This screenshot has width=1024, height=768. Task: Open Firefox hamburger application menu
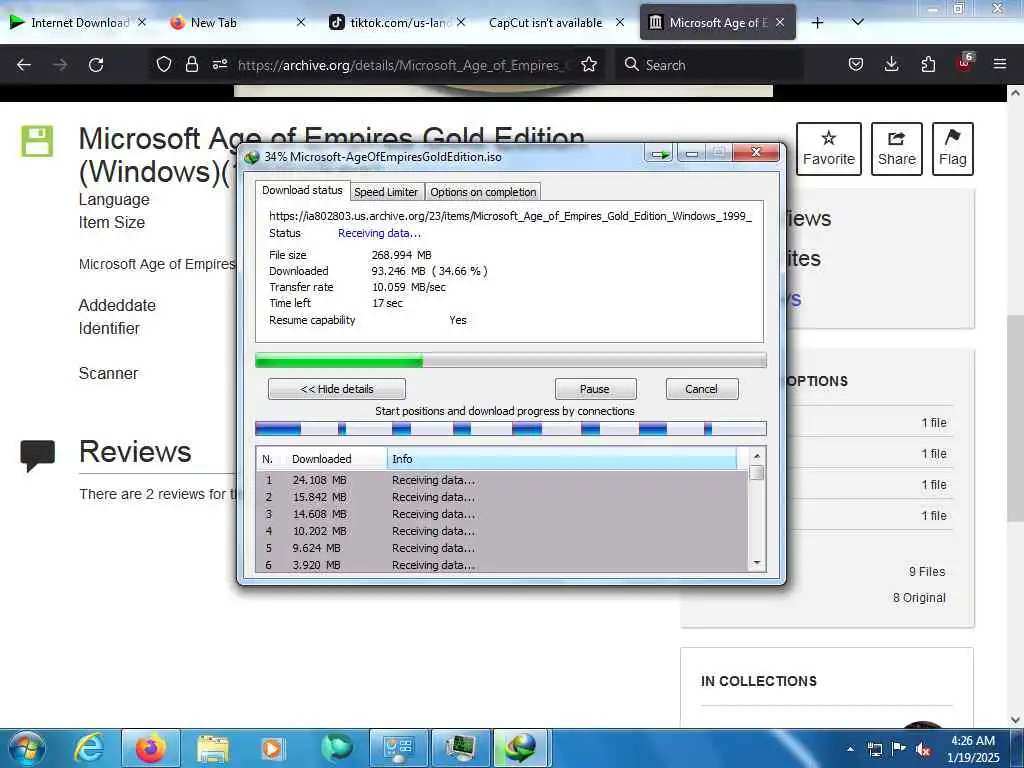point(1000,64)
